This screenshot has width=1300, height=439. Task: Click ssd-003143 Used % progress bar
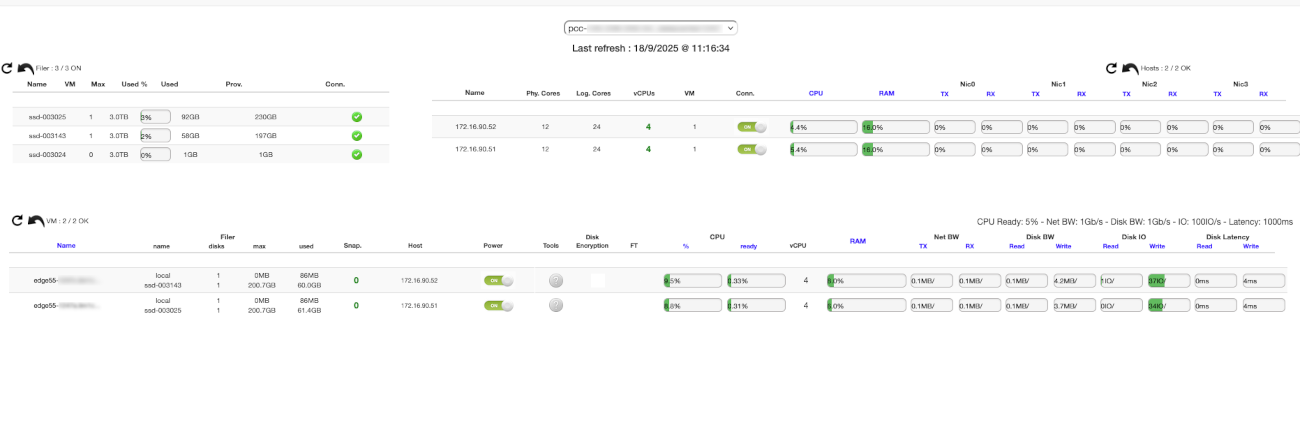[x=155, y=135]
